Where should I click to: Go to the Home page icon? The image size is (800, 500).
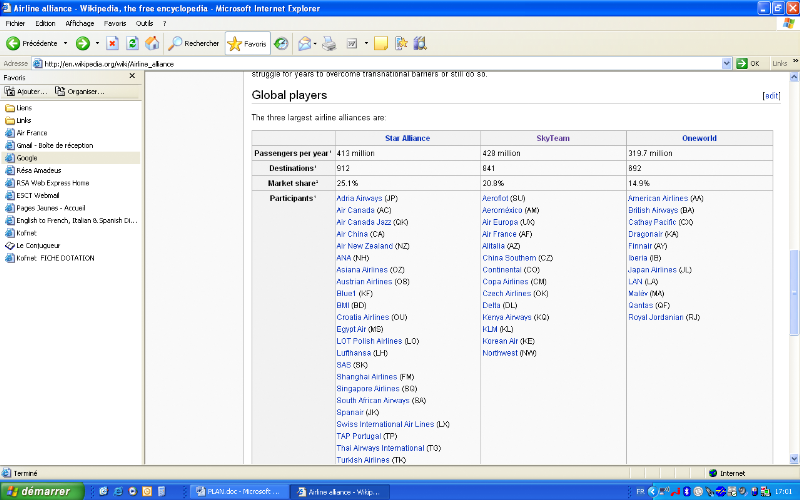tap(152, 43)
